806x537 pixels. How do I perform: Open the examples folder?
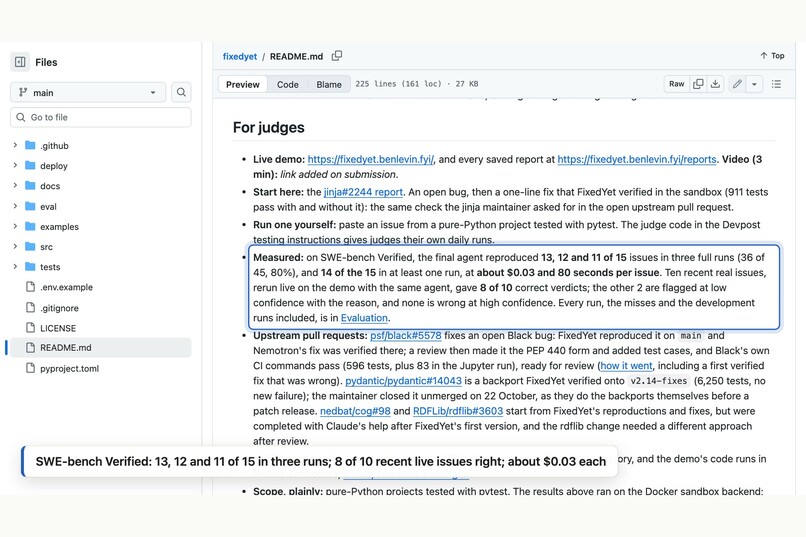tap(59, 226)
